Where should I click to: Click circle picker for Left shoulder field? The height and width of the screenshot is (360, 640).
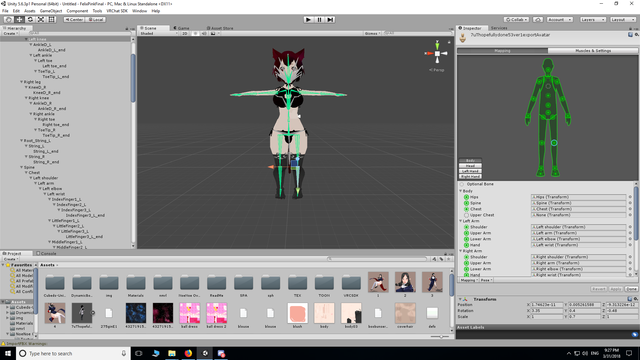coord(630,227)
